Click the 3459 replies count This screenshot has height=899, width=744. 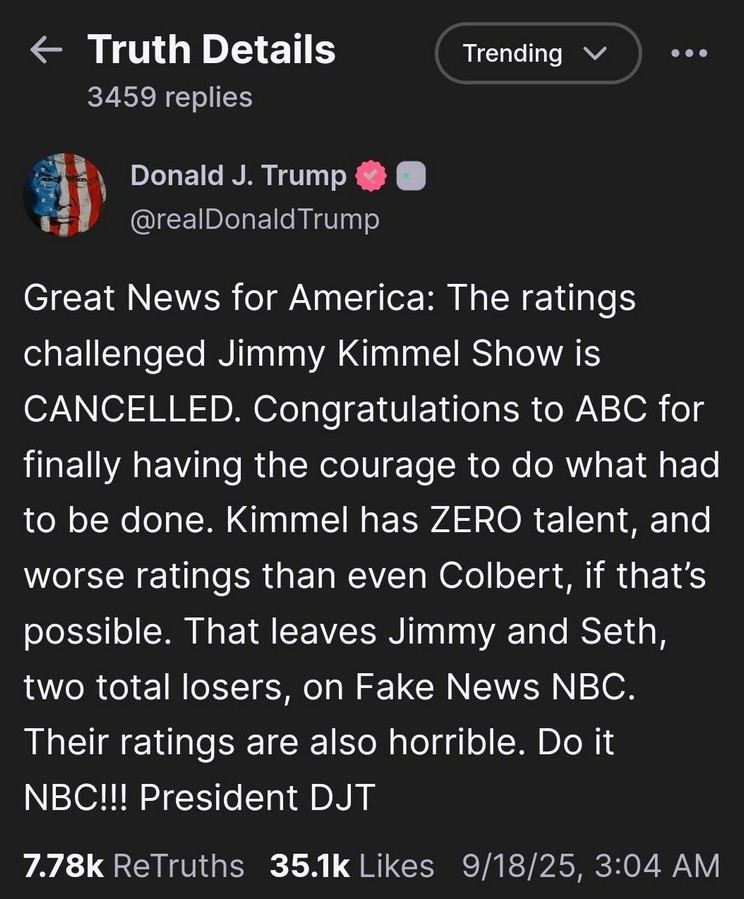point(170,97)
